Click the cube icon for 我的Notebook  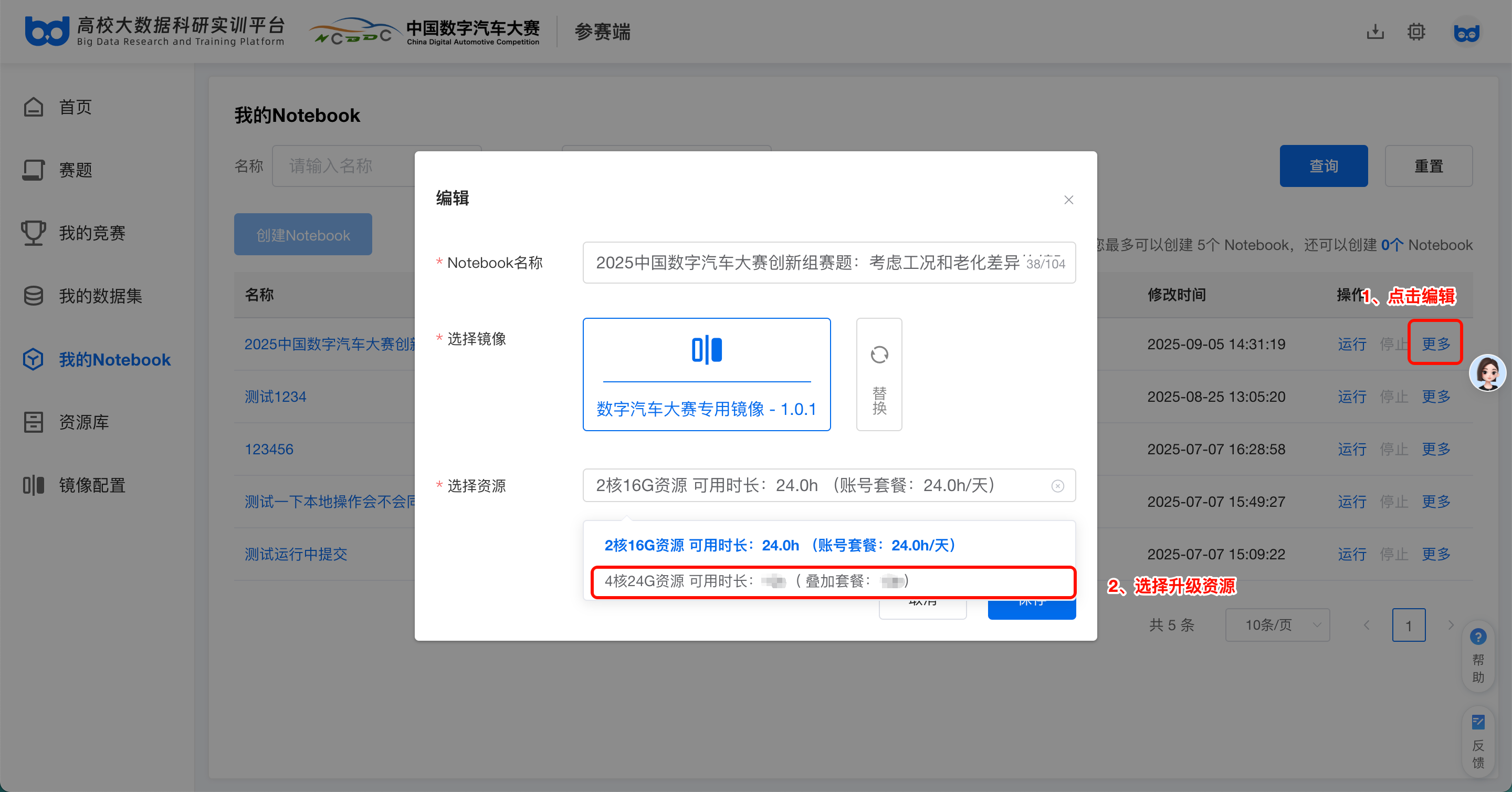click(x=34, y=359)
